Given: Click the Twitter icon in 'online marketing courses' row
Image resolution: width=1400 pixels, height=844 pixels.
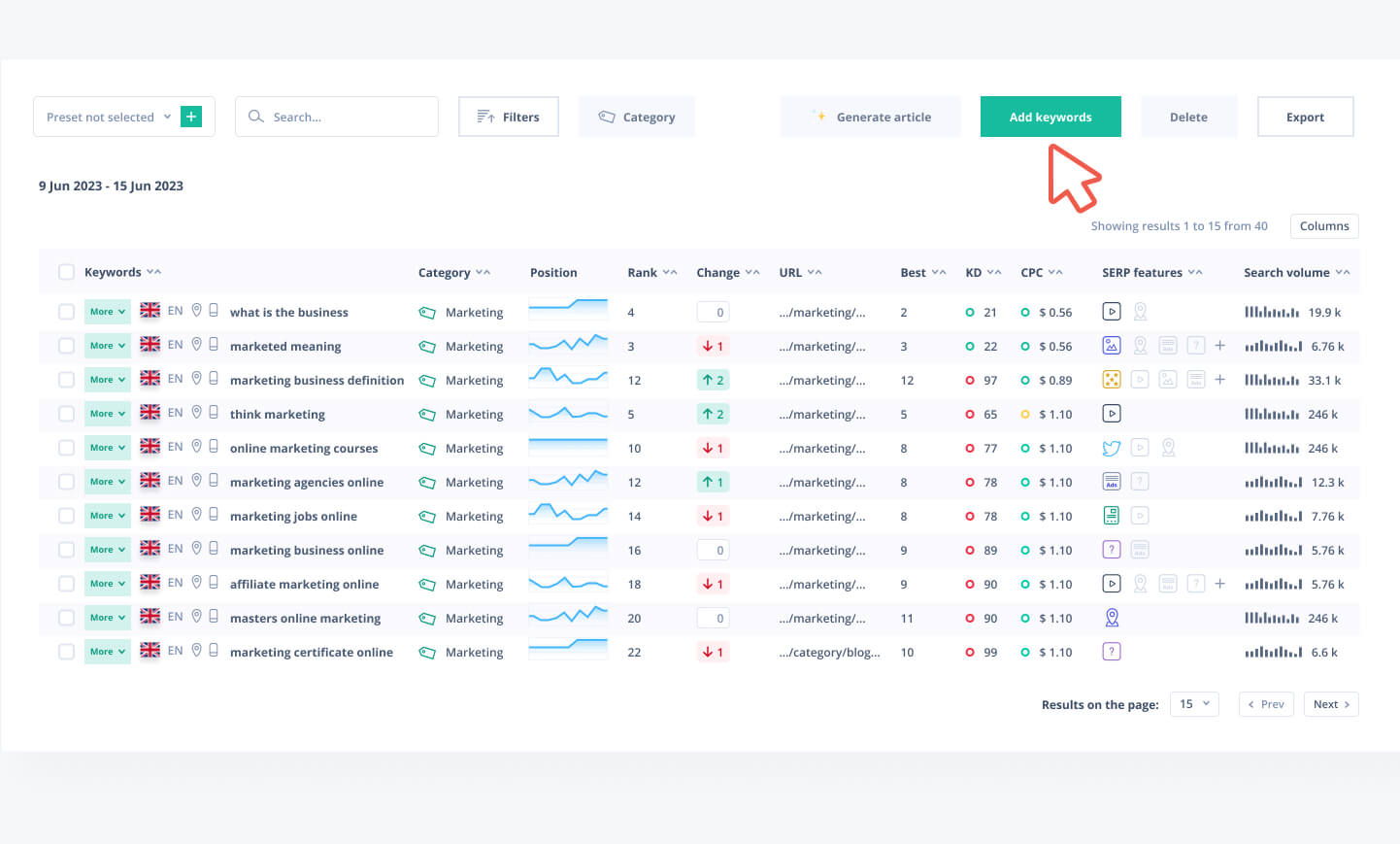Looking at the screenshot, I should tap(1112, 448).
